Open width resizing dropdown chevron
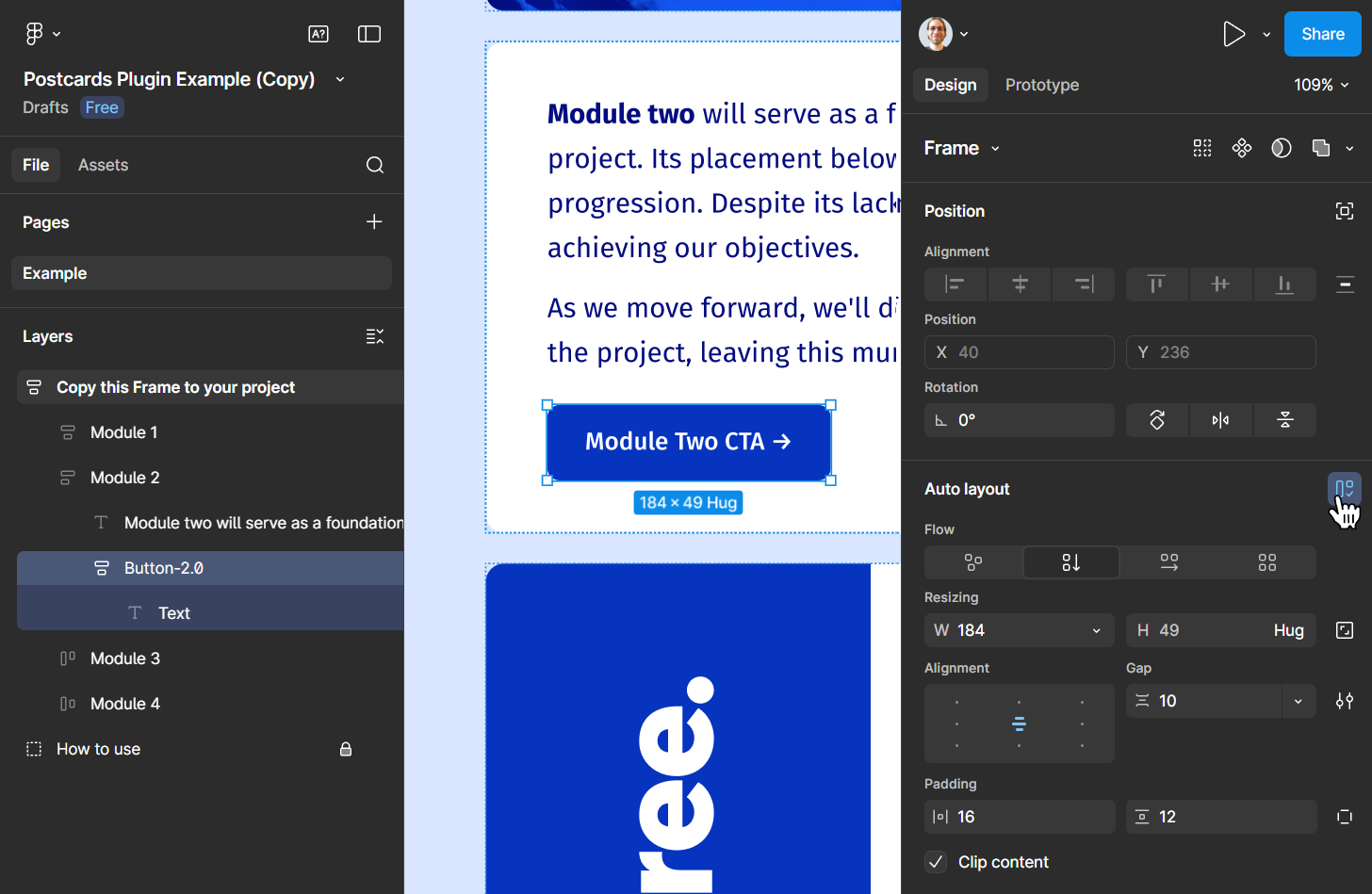 coord(1097,630)
